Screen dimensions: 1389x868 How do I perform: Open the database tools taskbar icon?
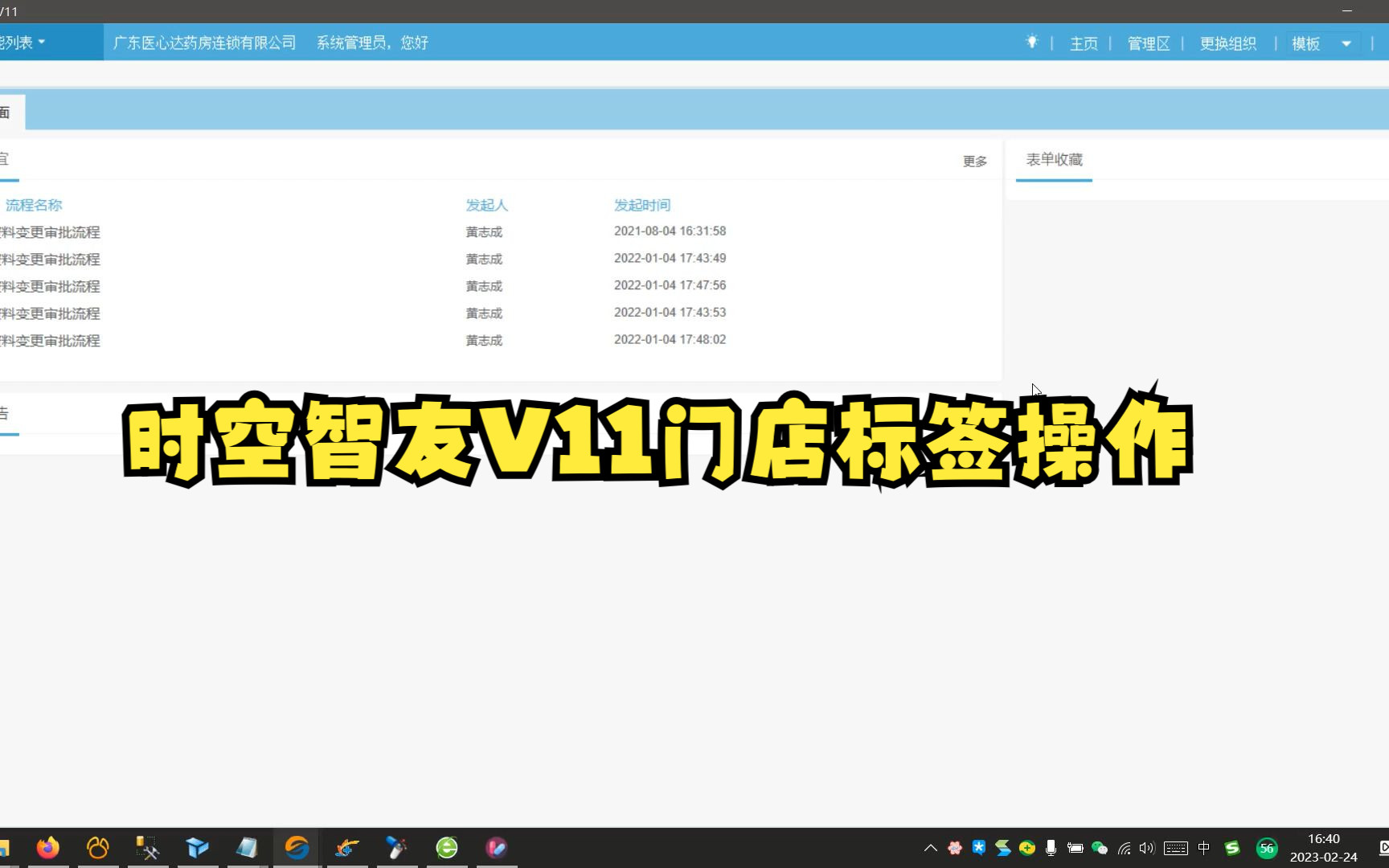(x=147, y=847)
